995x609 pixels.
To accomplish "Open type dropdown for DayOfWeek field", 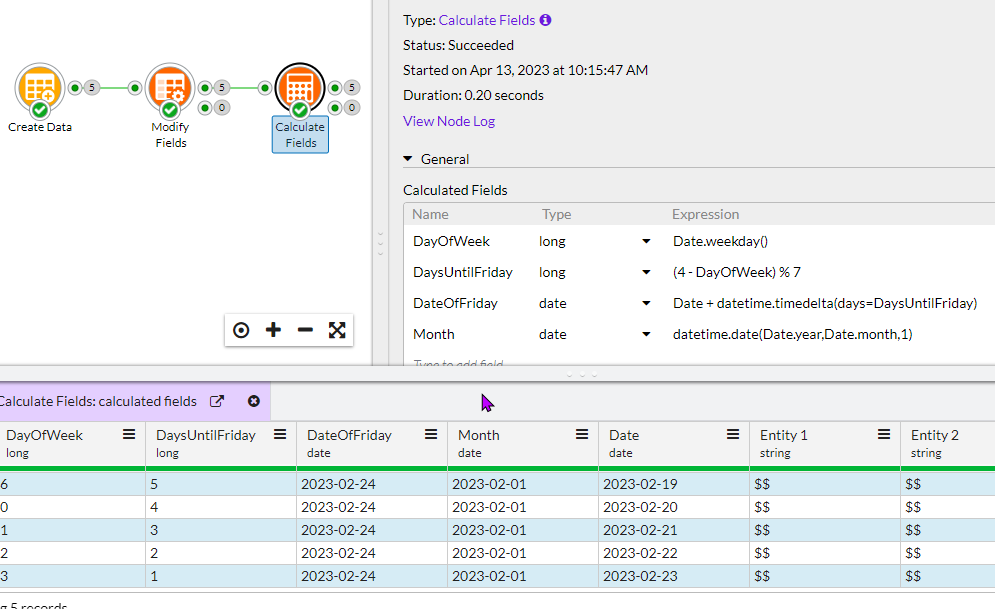I will click(646, 241).
